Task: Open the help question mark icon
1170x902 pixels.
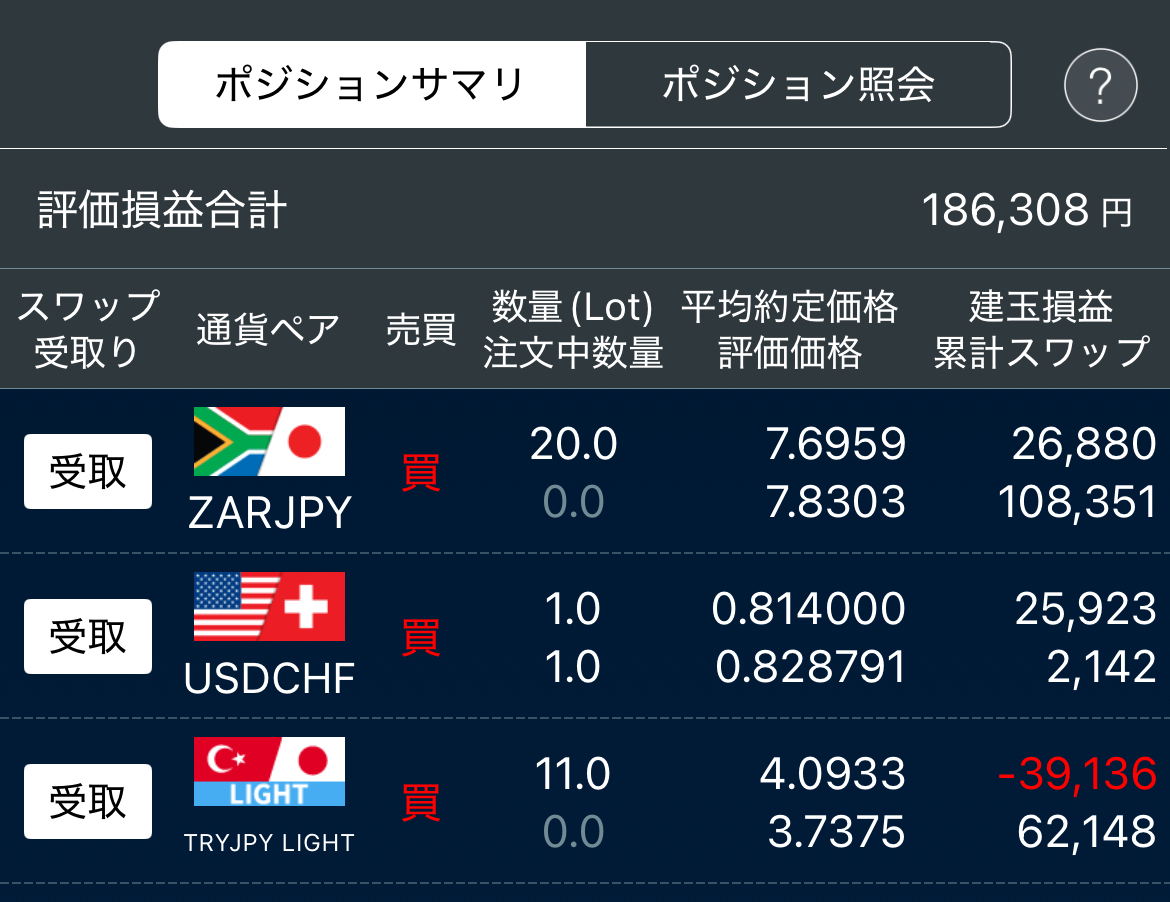Action: click(1100, 85)
